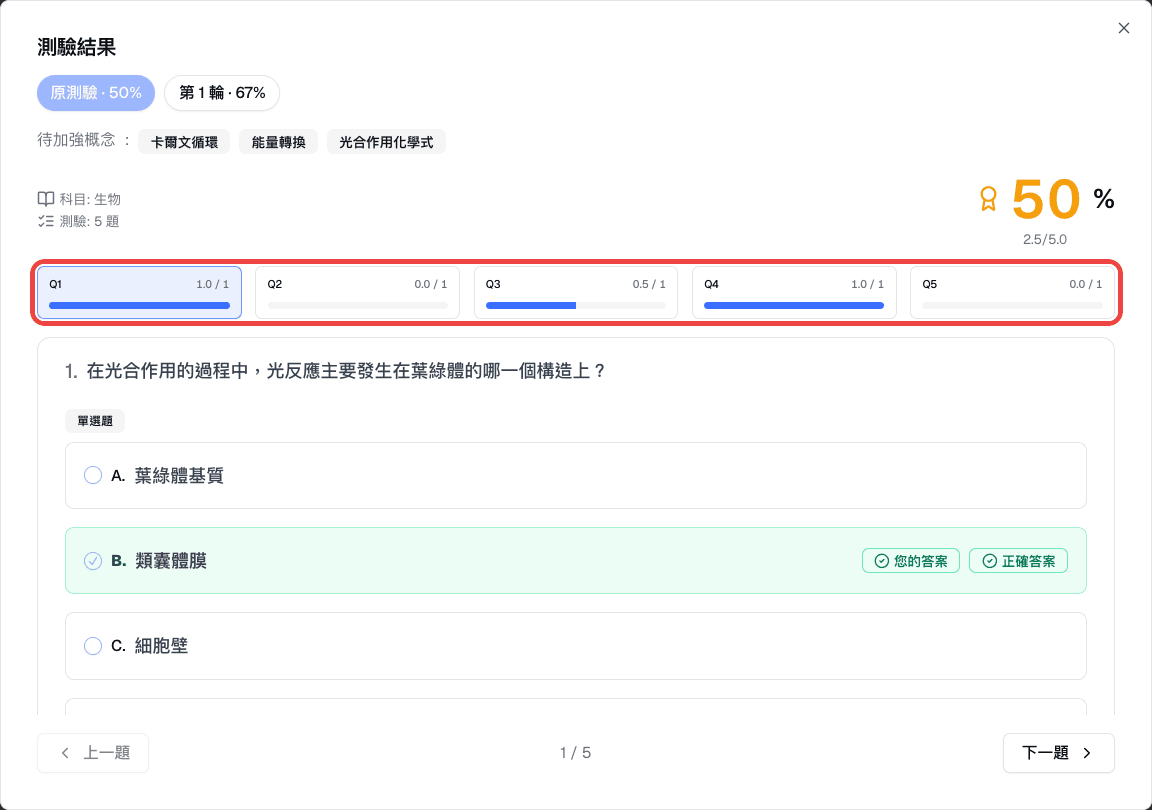Viewport: 1152px width, 810px height.
Task: Open the Q3 question card
Action: coord(576,293)
